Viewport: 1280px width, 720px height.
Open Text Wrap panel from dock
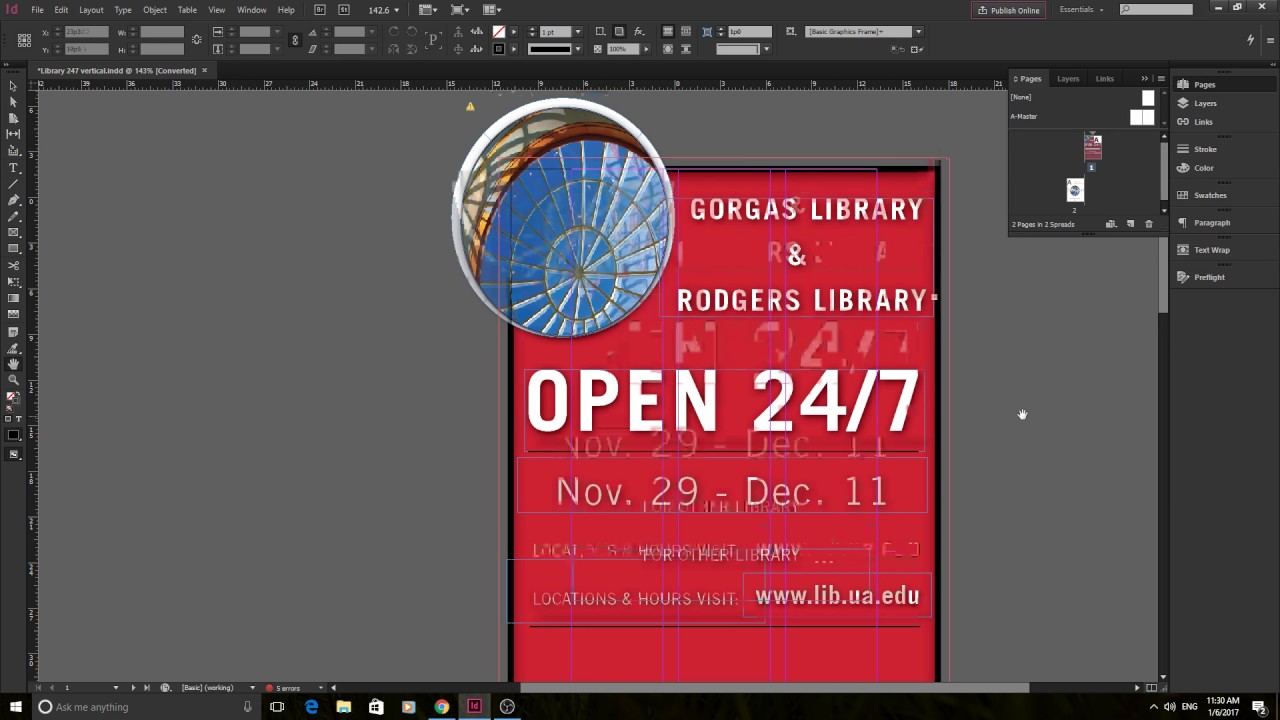tap(1211, 250)
